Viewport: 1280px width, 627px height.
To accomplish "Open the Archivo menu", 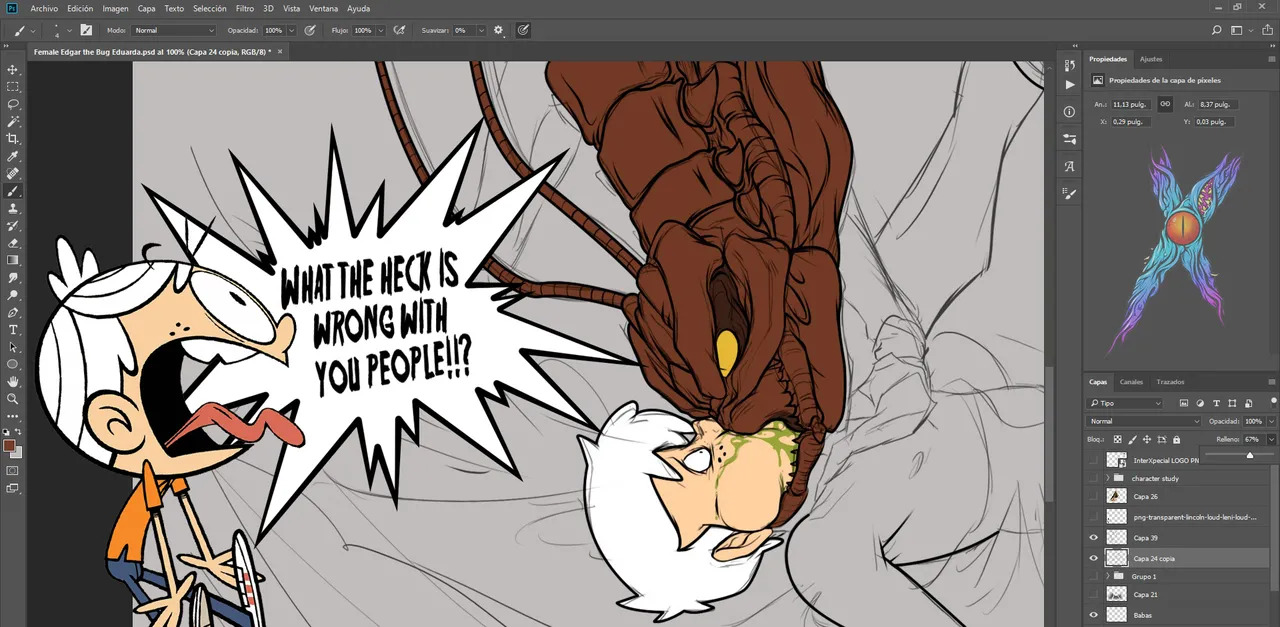I will 44,8.
